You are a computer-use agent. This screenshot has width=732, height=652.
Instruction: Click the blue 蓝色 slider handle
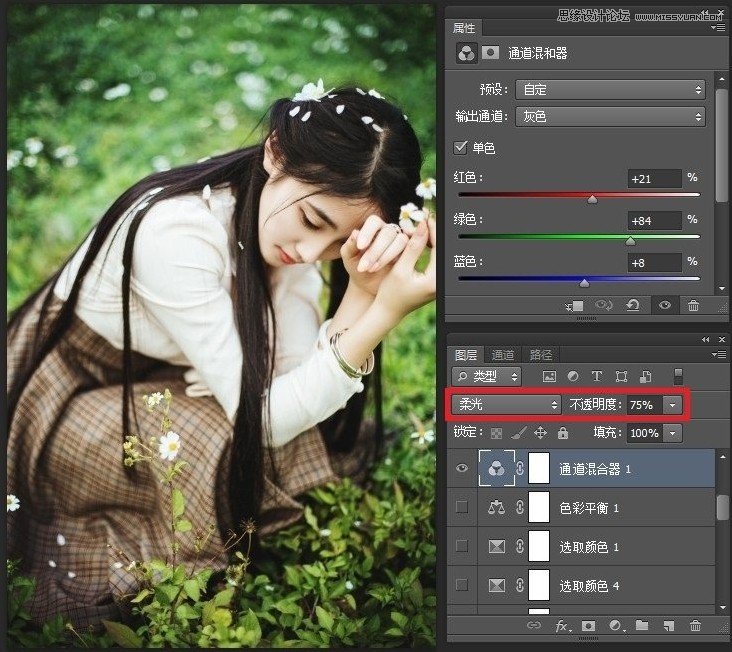tap(584, 283)
